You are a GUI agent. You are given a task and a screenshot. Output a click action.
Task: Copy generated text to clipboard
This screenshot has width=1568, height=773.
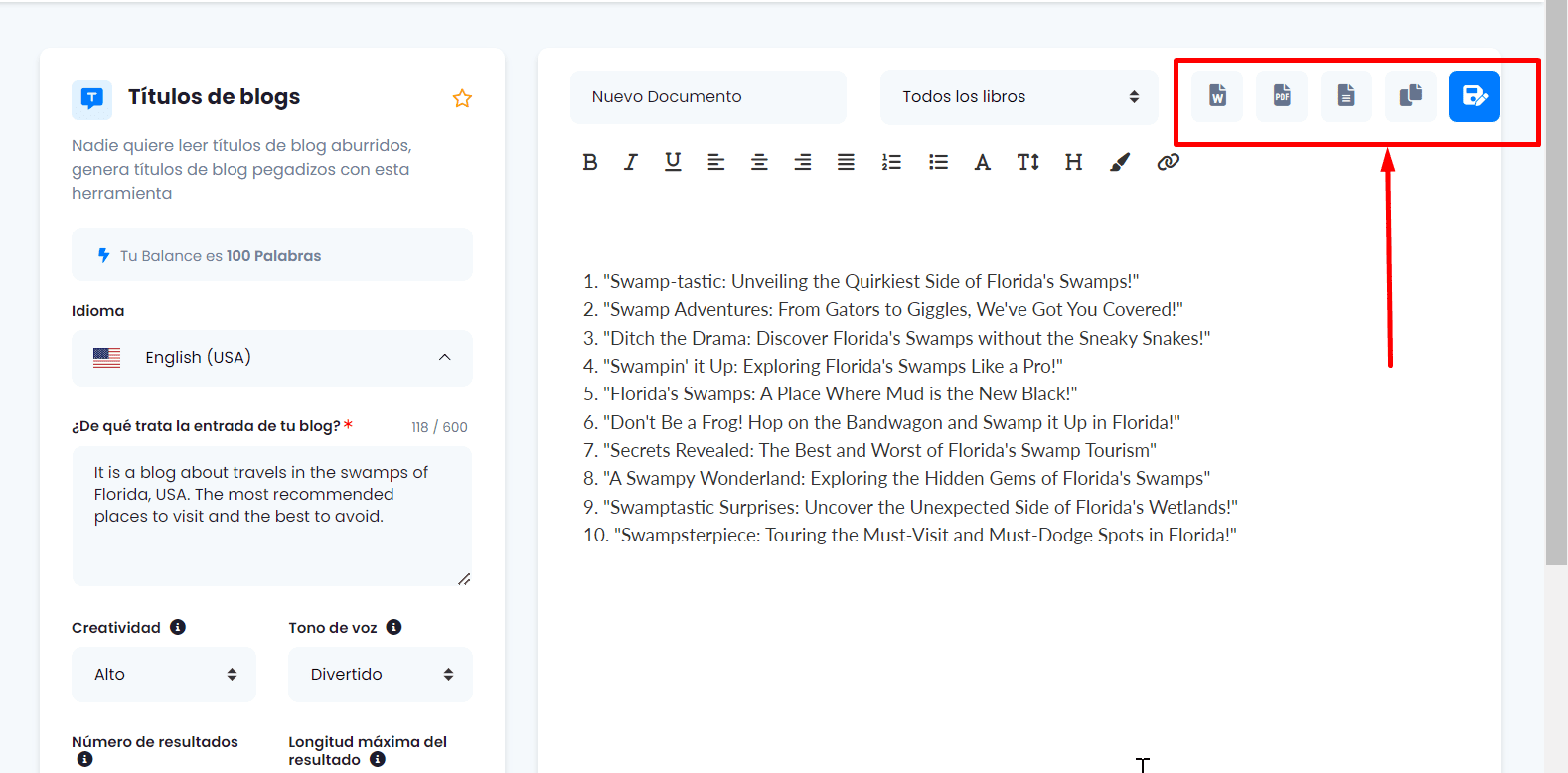(x=1411, y=96)
